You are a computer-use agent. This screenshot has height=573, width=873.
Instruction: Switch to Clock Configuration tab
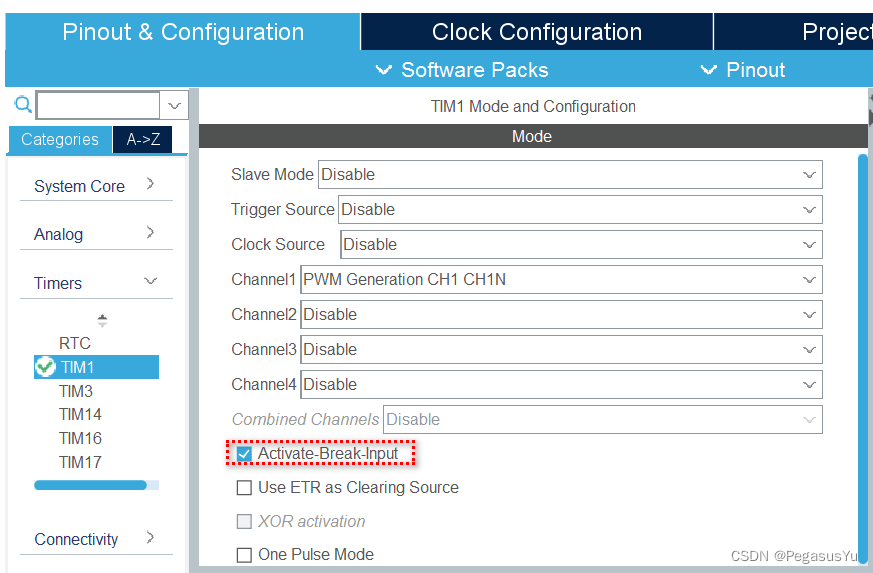(536, 32)
